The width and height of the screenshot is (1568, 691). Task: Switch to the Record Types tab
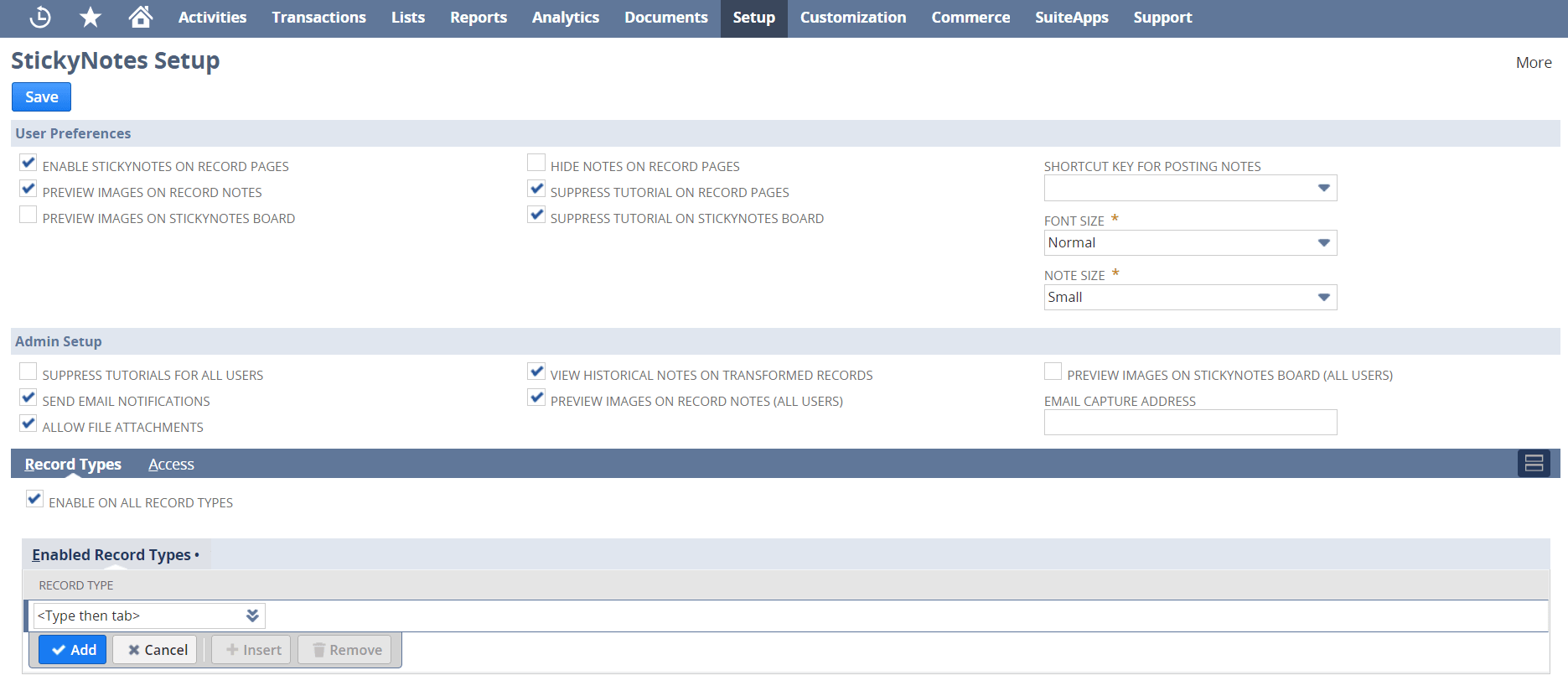pyautogui.click(x=73, y=465)
